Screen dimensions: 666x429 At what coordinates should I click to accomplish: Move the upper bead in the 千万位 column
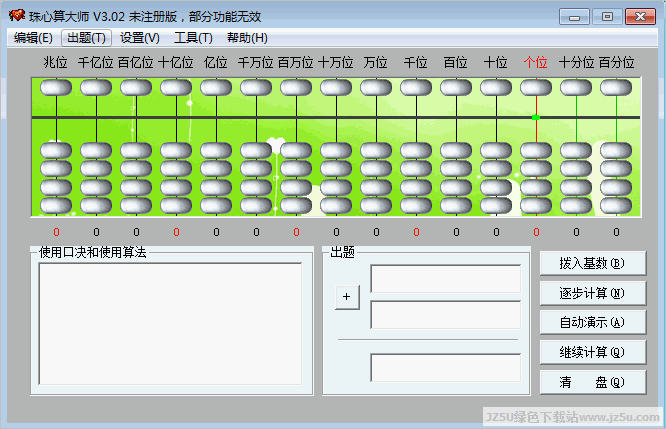pos(256,88)
